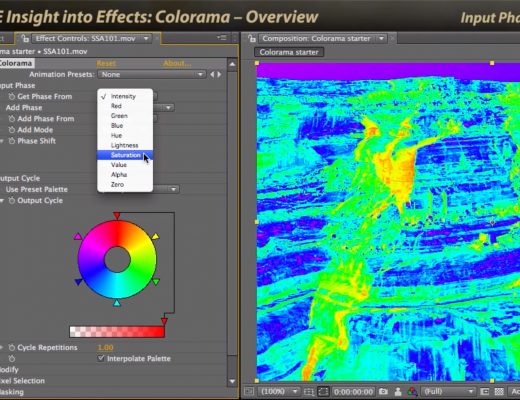Viewport: 520px width, 400px height.
Task: Expand Cycle Repetitions disclosure triangle
Action: click(x=1, y=348)
